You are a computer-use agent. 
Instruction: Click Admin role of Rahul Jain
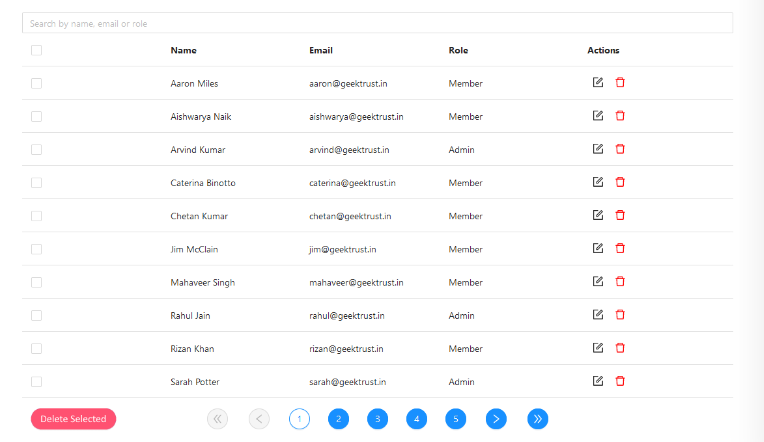[461, 315]
